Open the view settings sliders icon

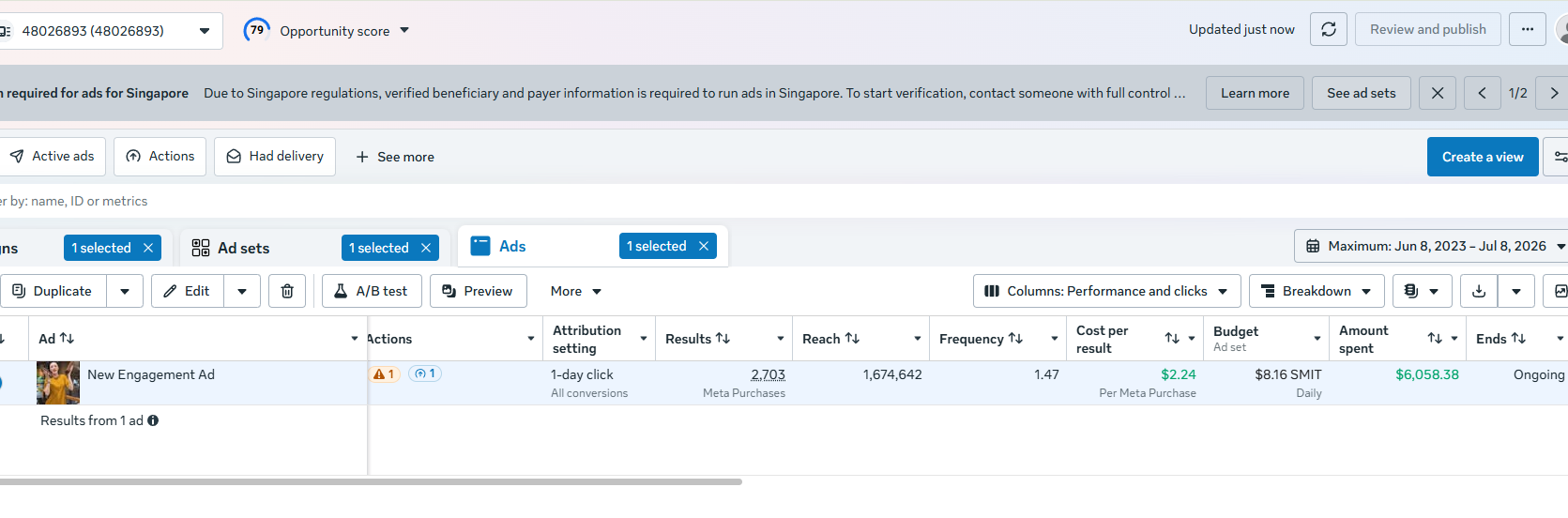click(x=1559, y=157)
